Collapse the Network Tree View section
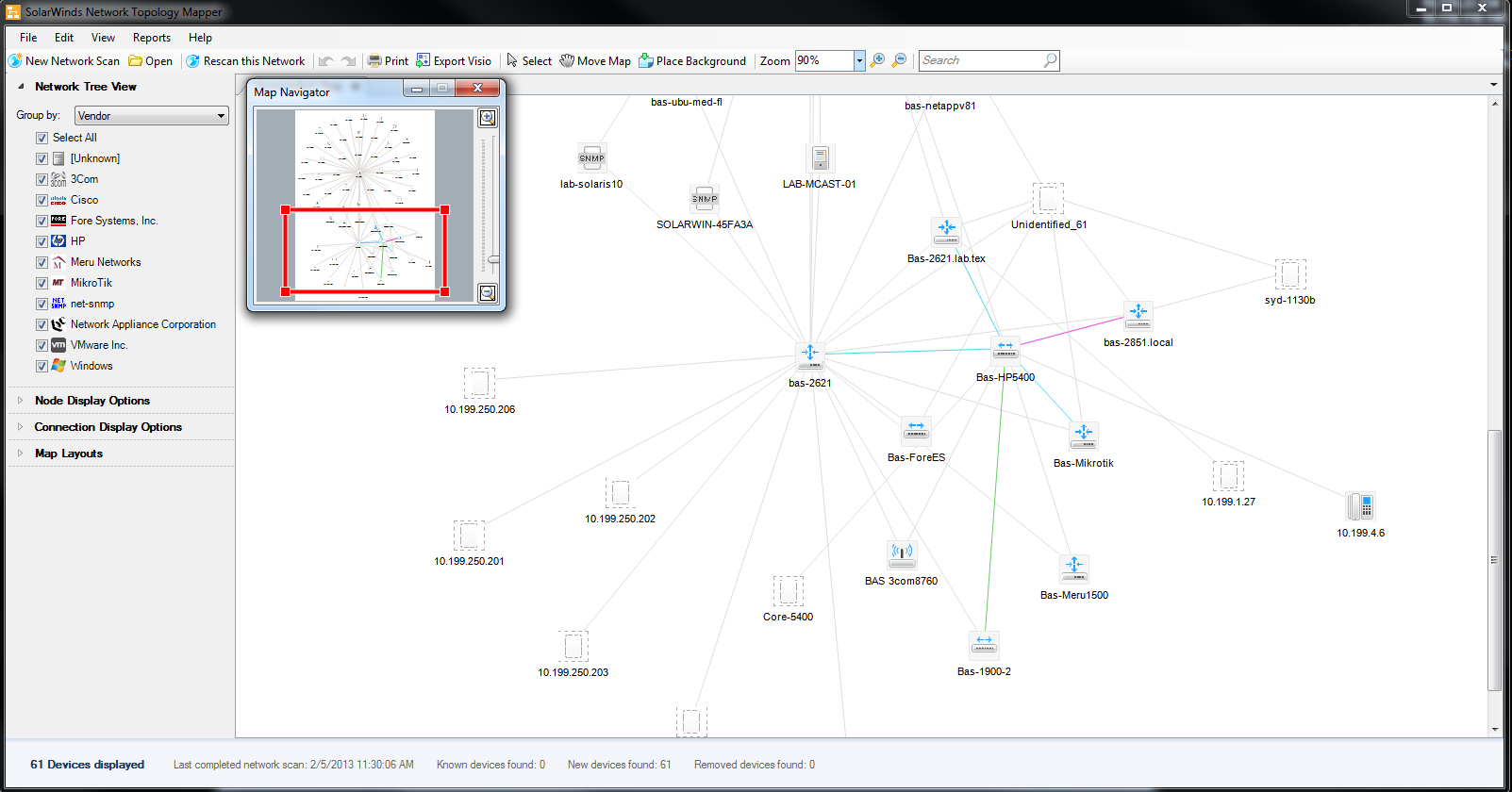This screenshot has width=1512, height=792. click(21, 87)
